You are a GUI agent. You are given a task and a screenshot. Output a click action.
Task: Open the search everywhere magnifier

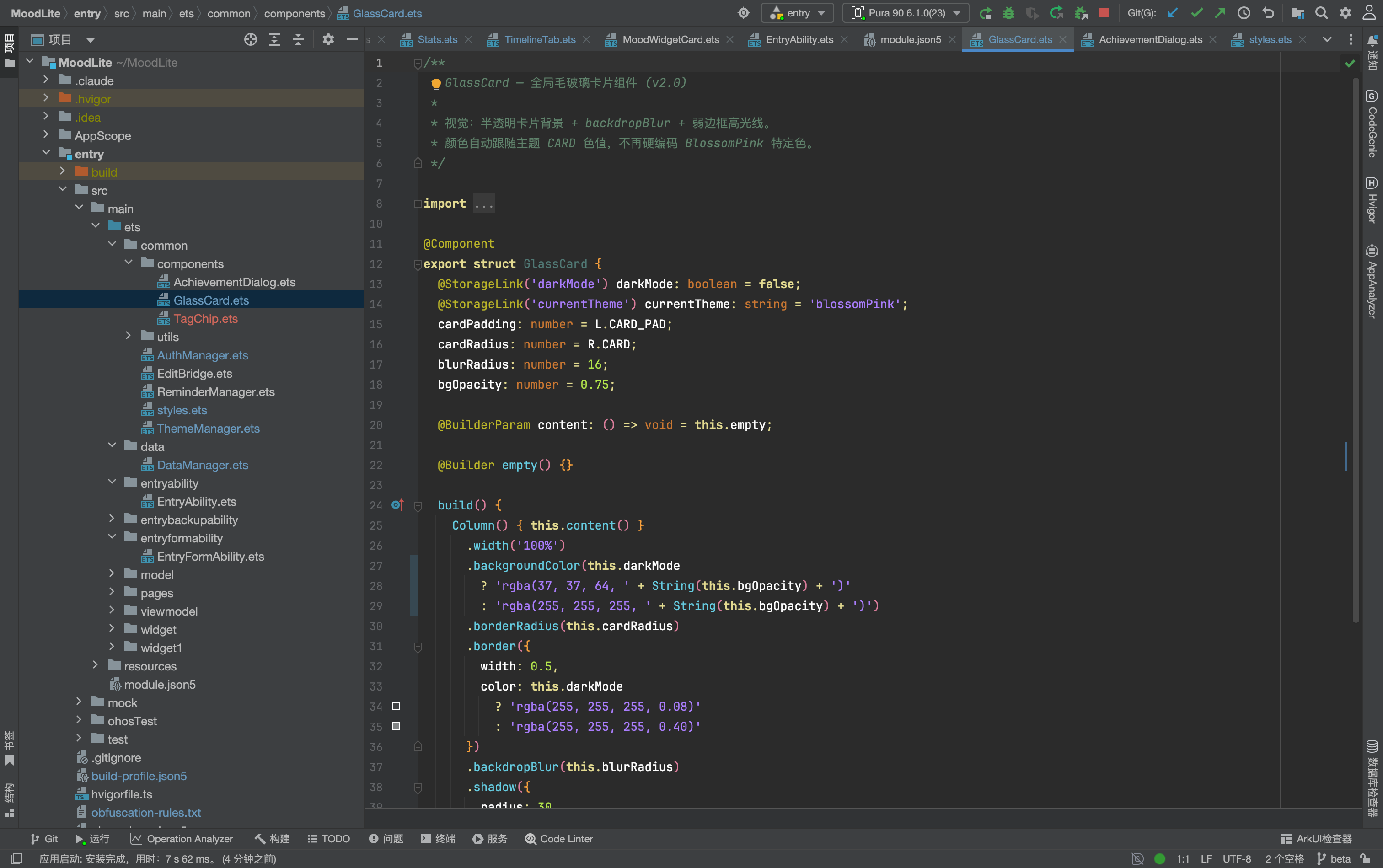click(x=1322, y=13)
